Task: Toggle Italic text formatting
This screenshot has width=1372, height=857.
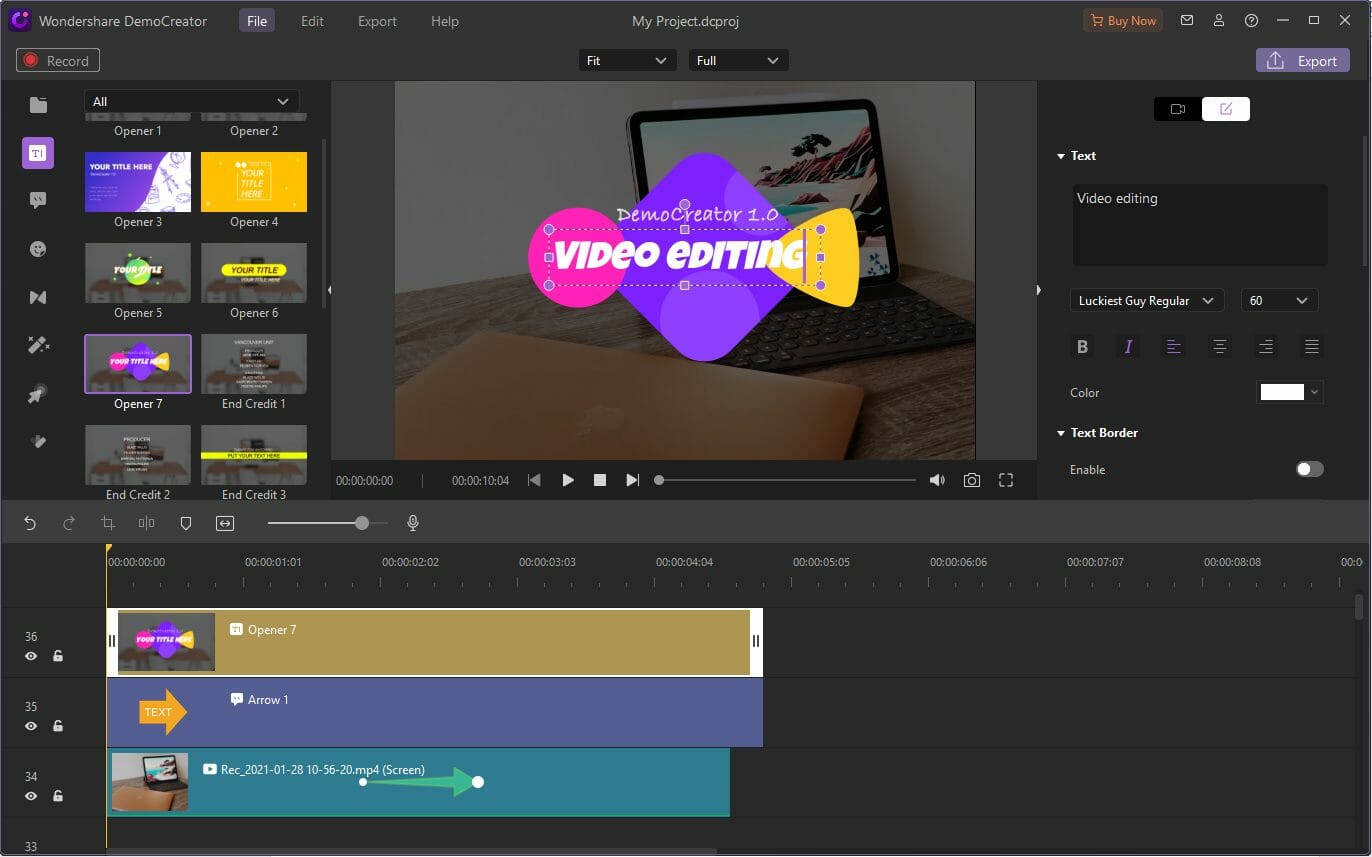Action: (x=1128, y=347)
